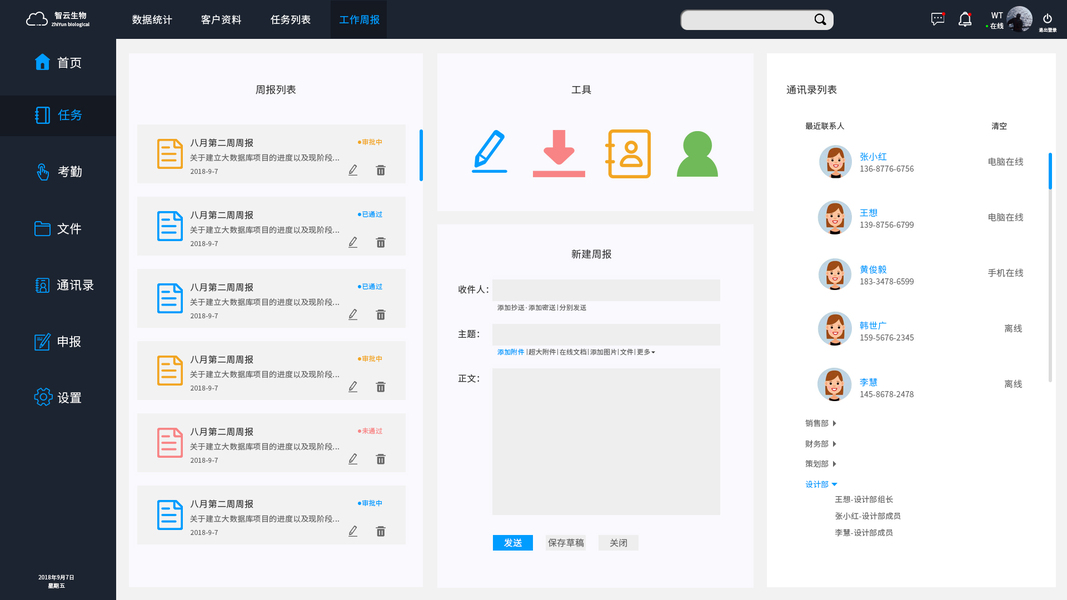Expand the 策划部 department
The width and height of the screenshot is (1067, 600).
coord(821,464)
